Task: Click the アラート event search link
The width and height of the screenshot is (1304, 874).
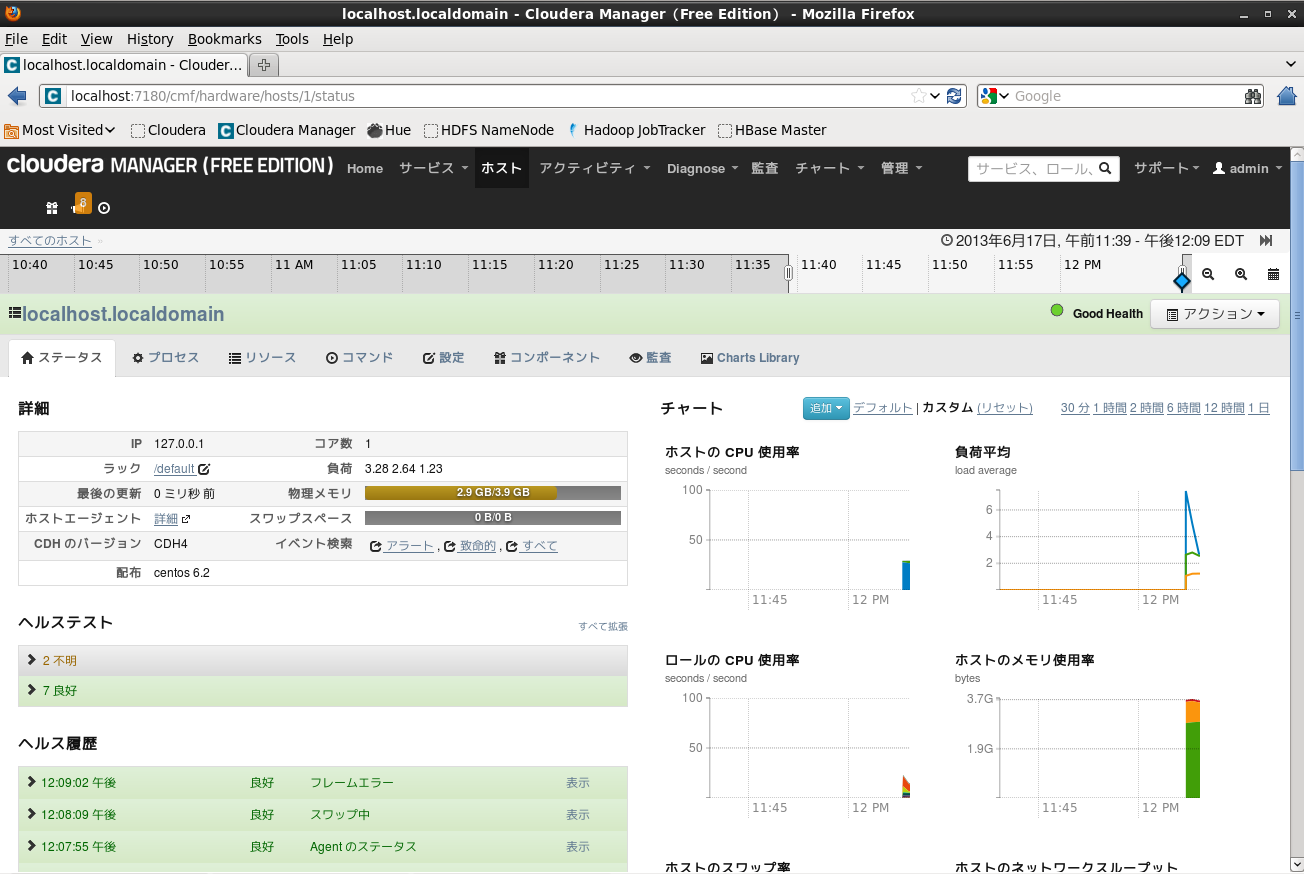Action: click(410, 546)
